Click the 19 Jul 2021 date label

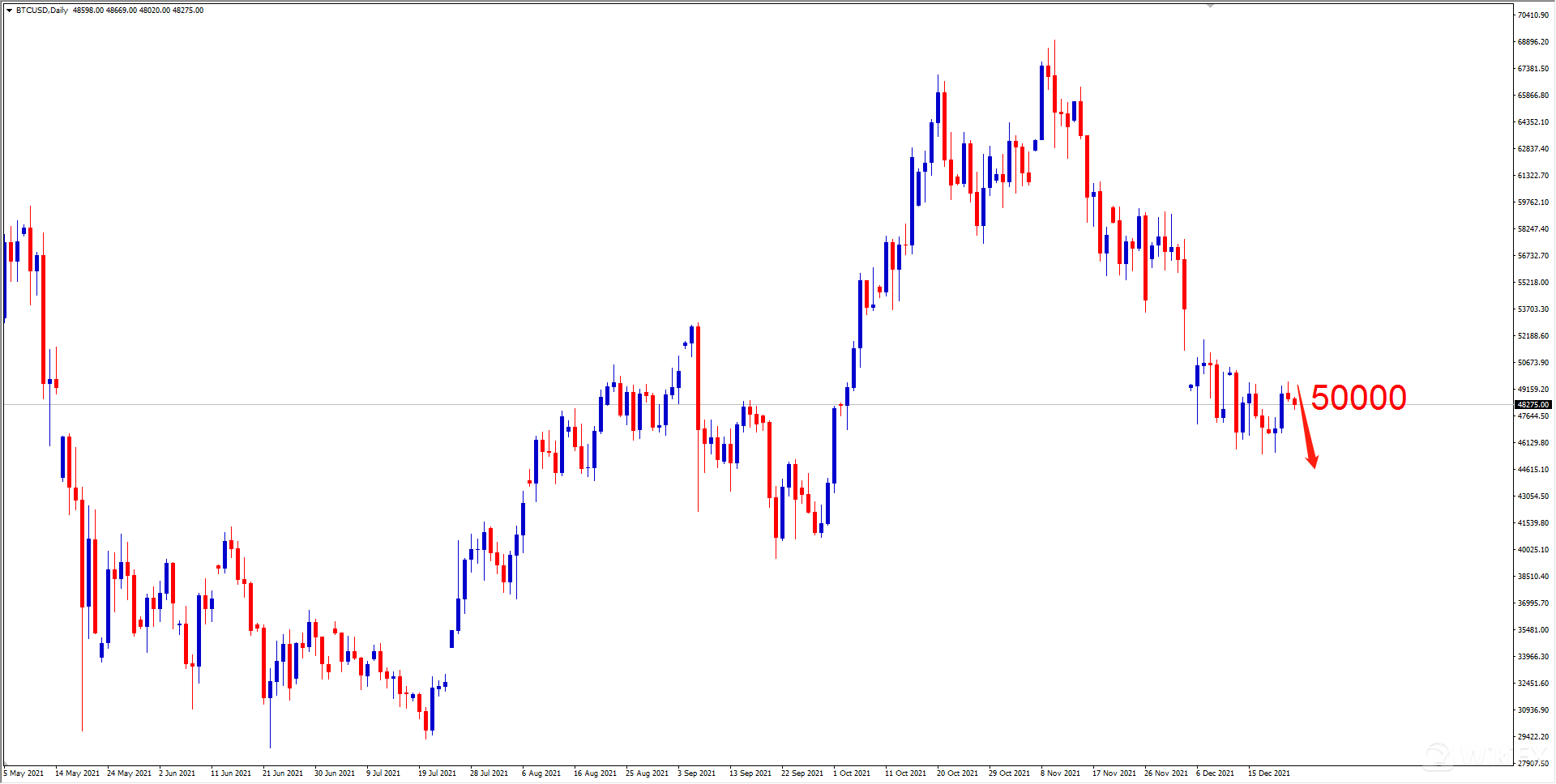(437, 773)
